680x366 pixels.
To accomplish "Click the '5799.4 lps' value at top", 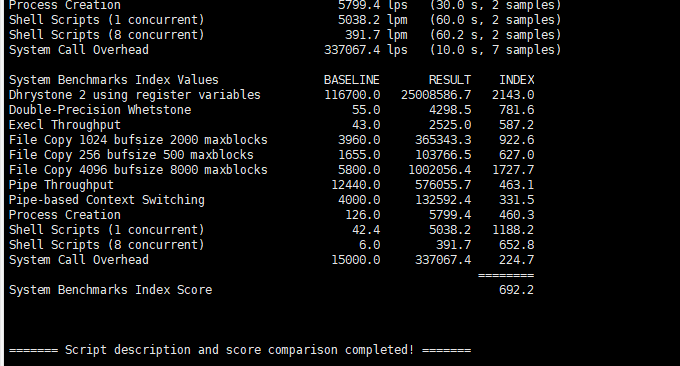I will [x=373, y=6].
